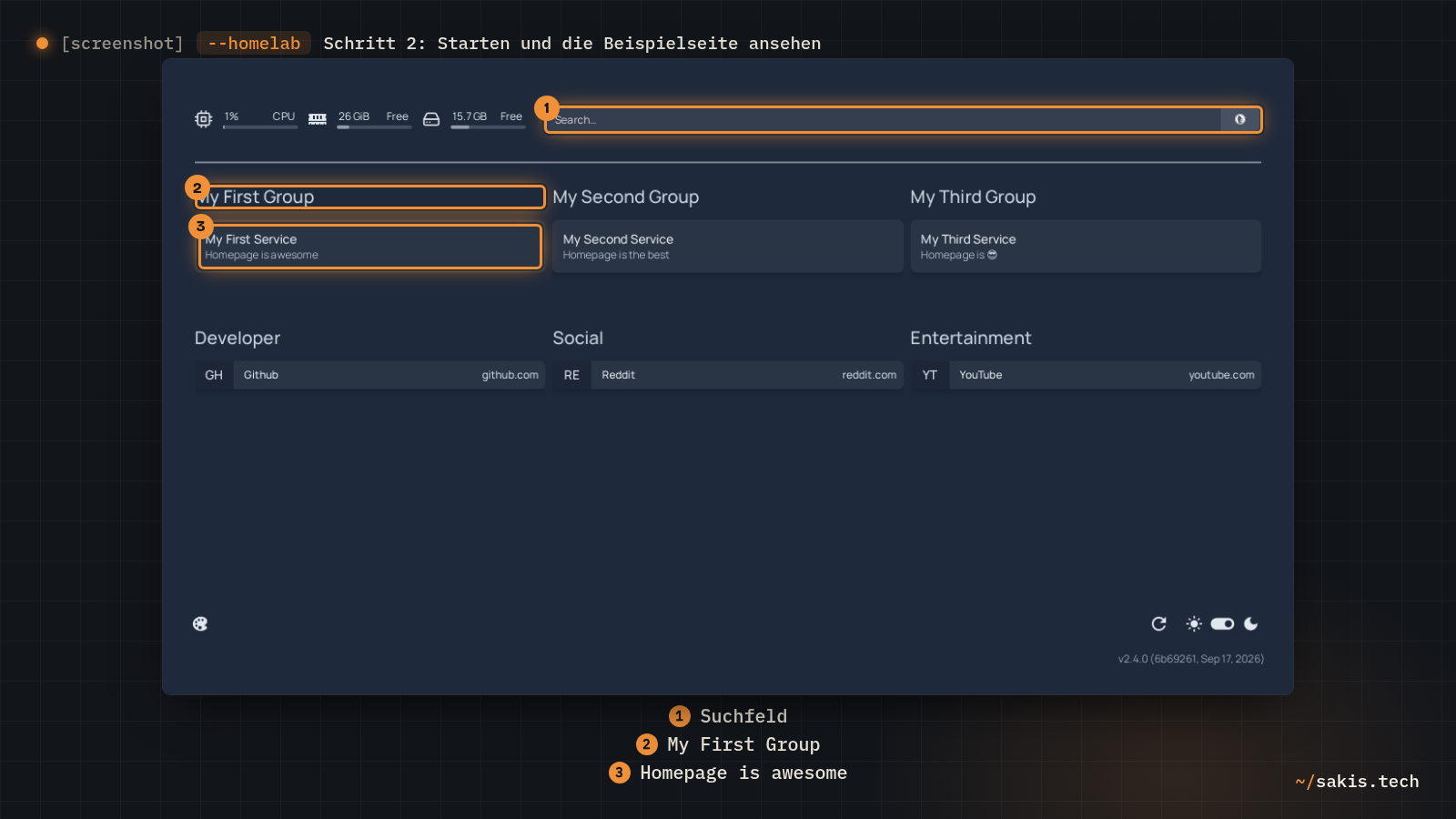Click the disk drive icon
1456x819 pixels.
coord(431,119)
